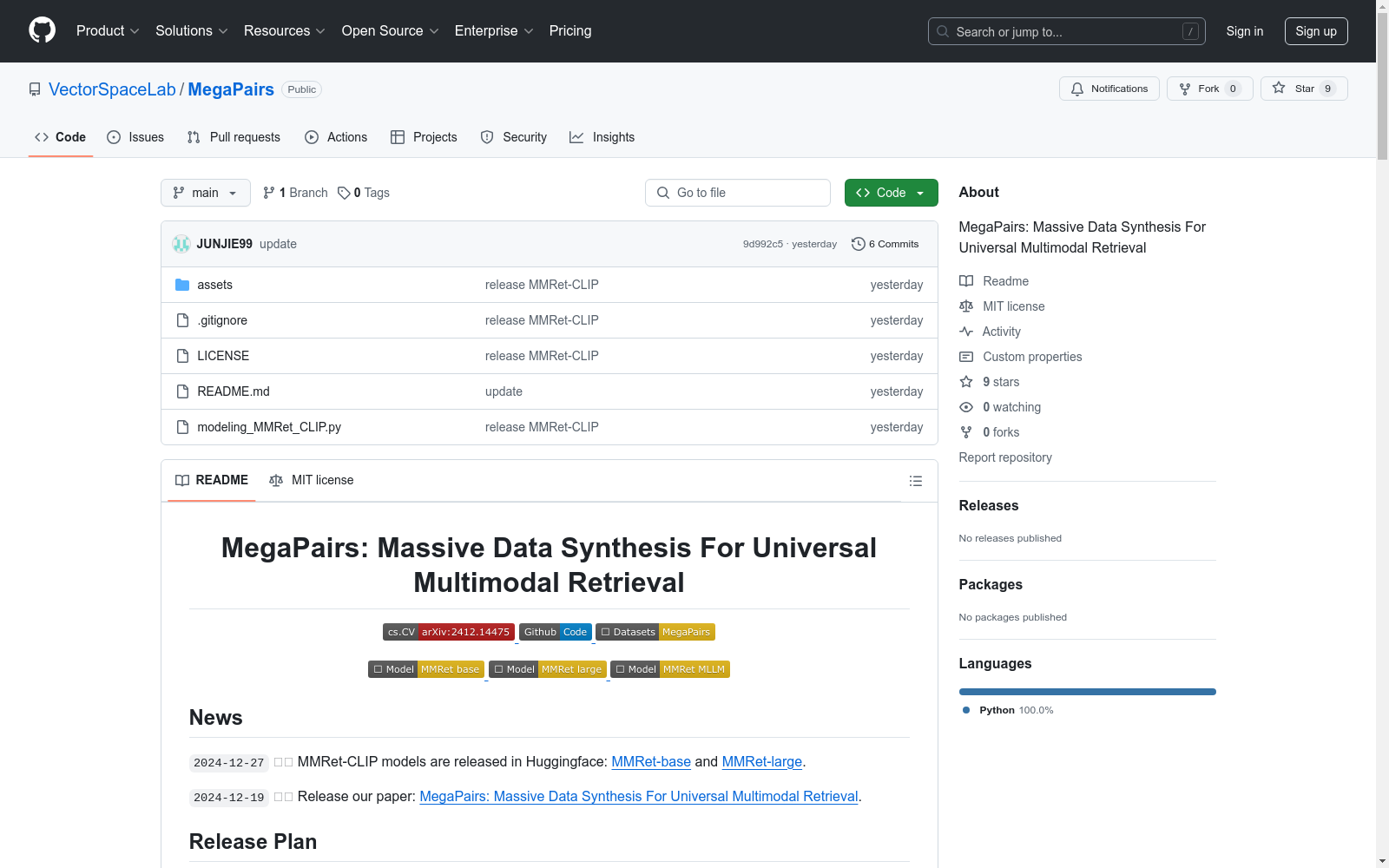Viewport: 1389px width, 868px height.
Task: Click the file icon for modeling_MMRet_CLIP.py
Action: pyautogui.click(x=182, y=427)
